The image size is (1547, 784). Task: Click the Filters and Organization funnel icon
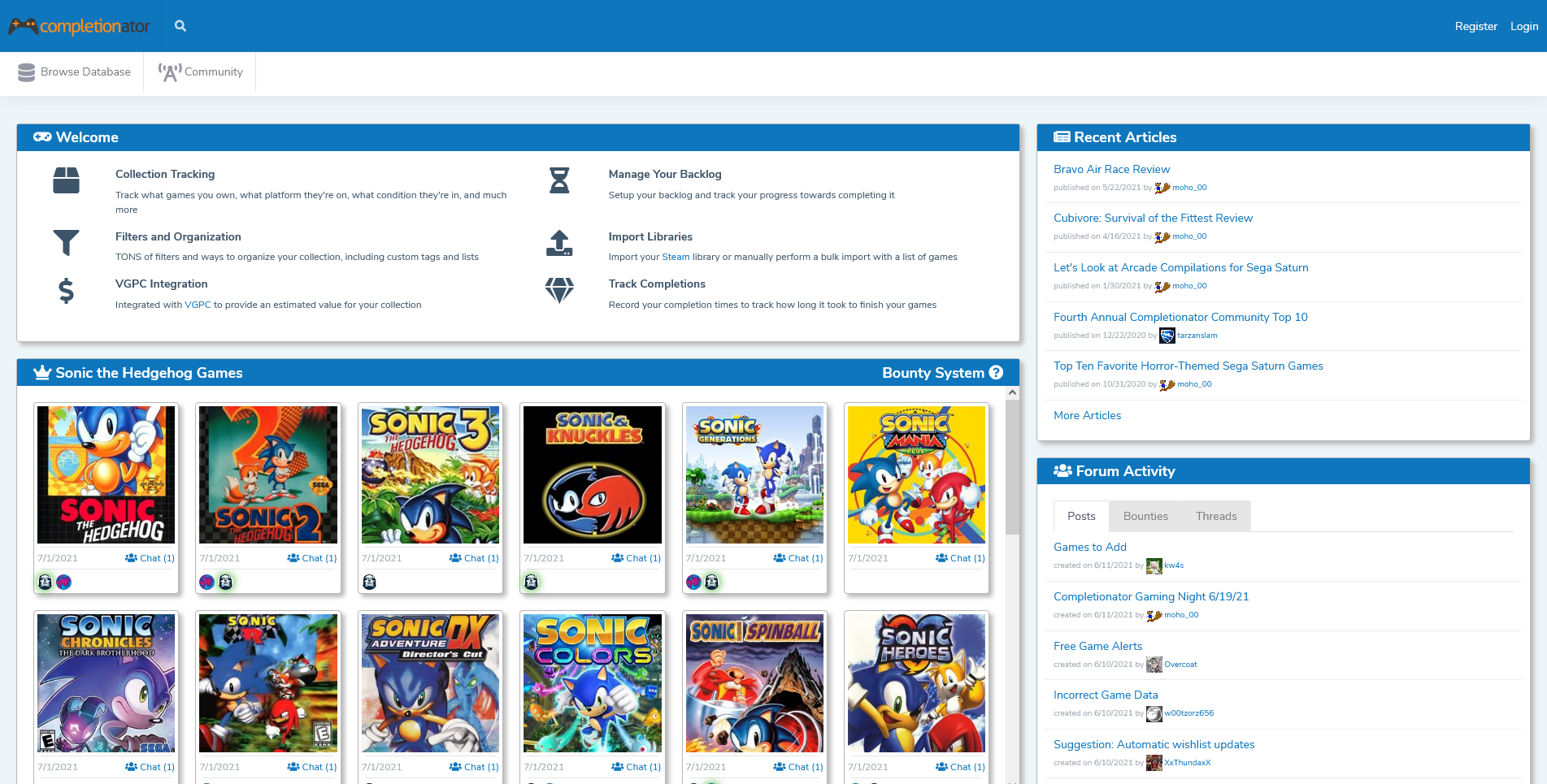tap(67, 242)
